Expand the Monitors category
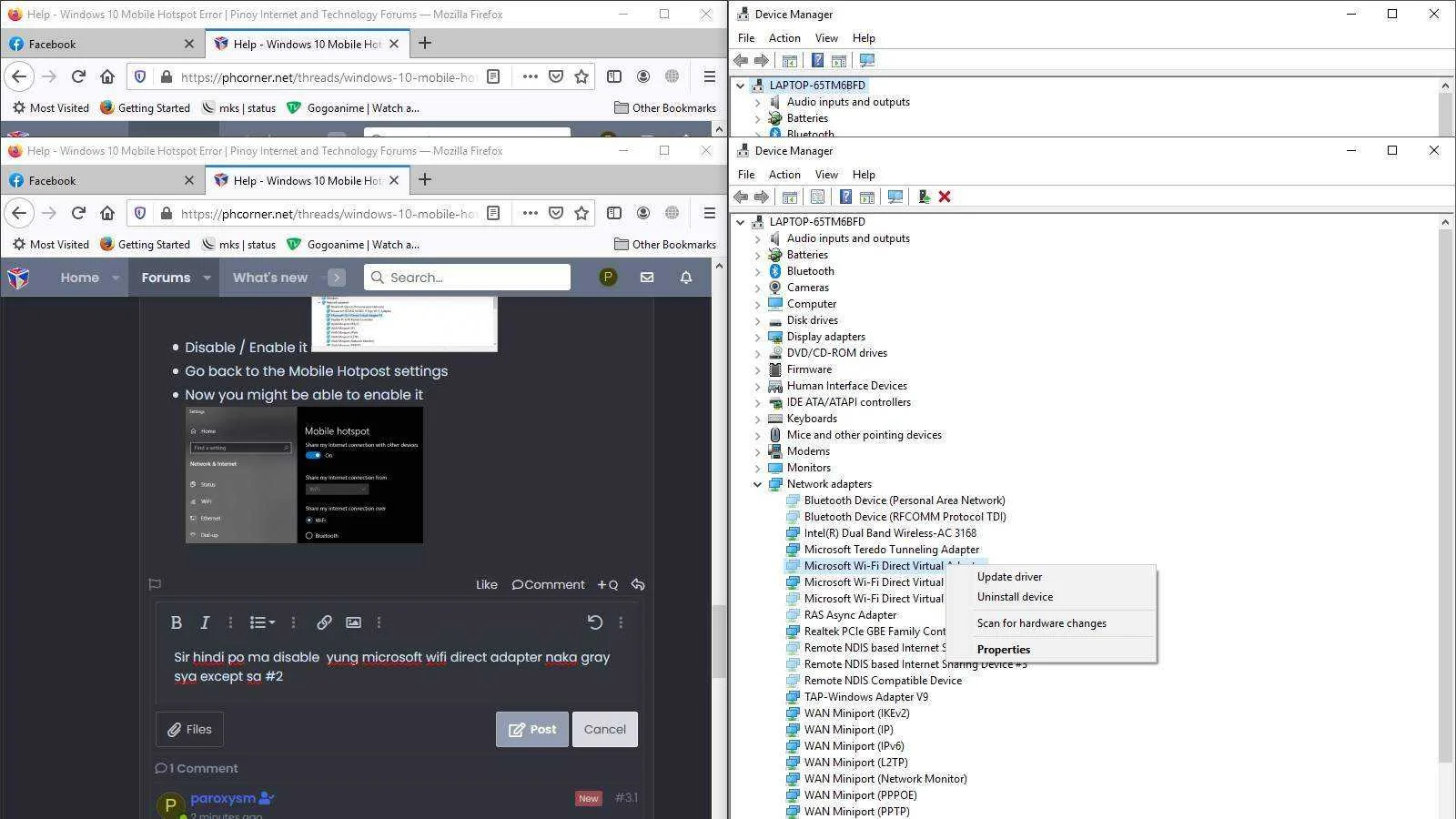Image resolution: width=1456 pixels, height=819 pixels. tap(757, 468)
